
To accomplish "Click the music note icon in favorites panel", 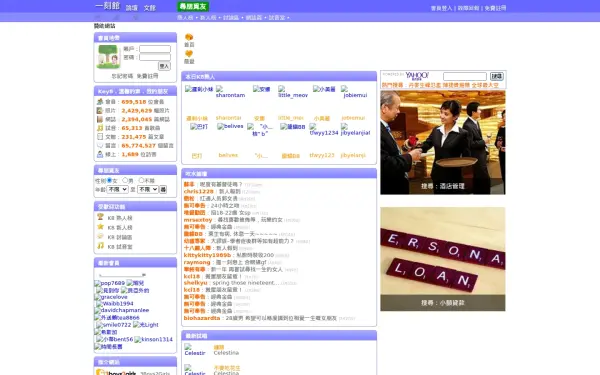I will (x=100, y=246).
